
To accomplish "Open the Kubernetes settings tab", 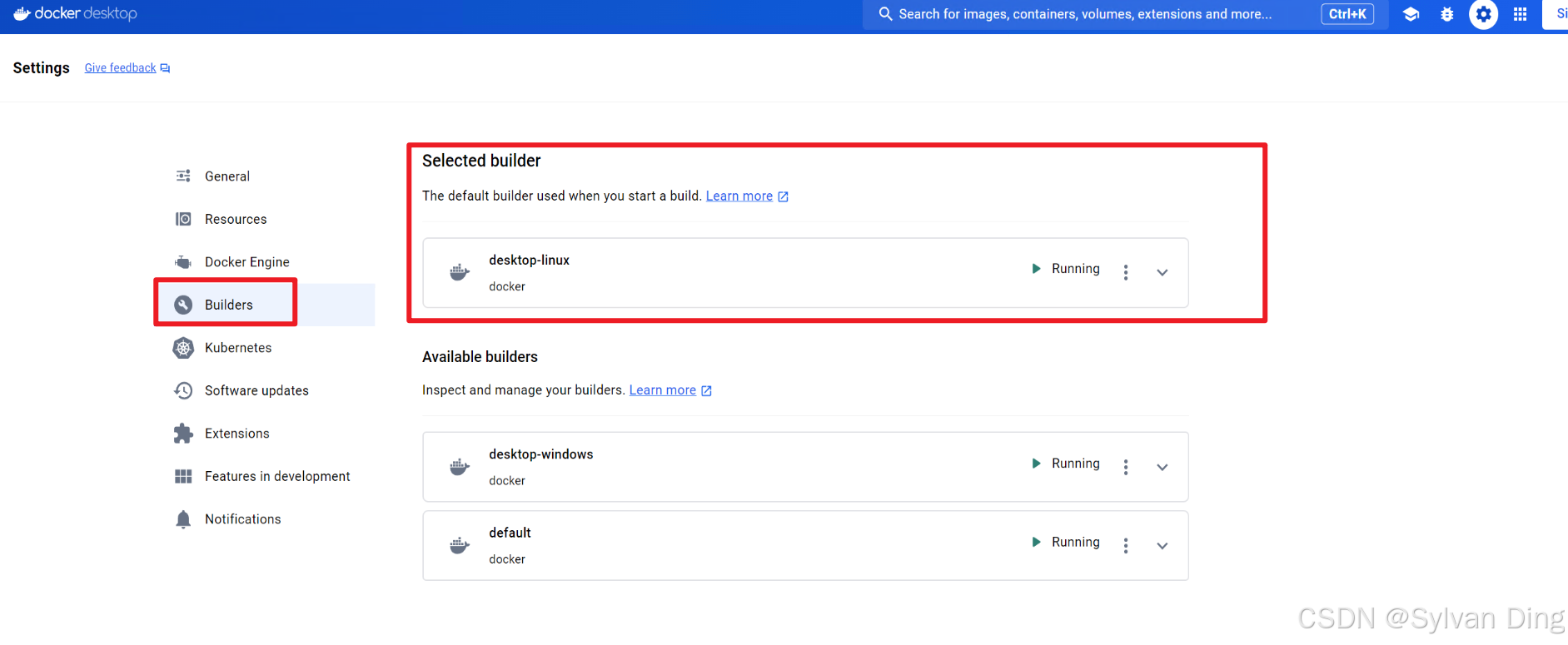I will tap(265, 348).
